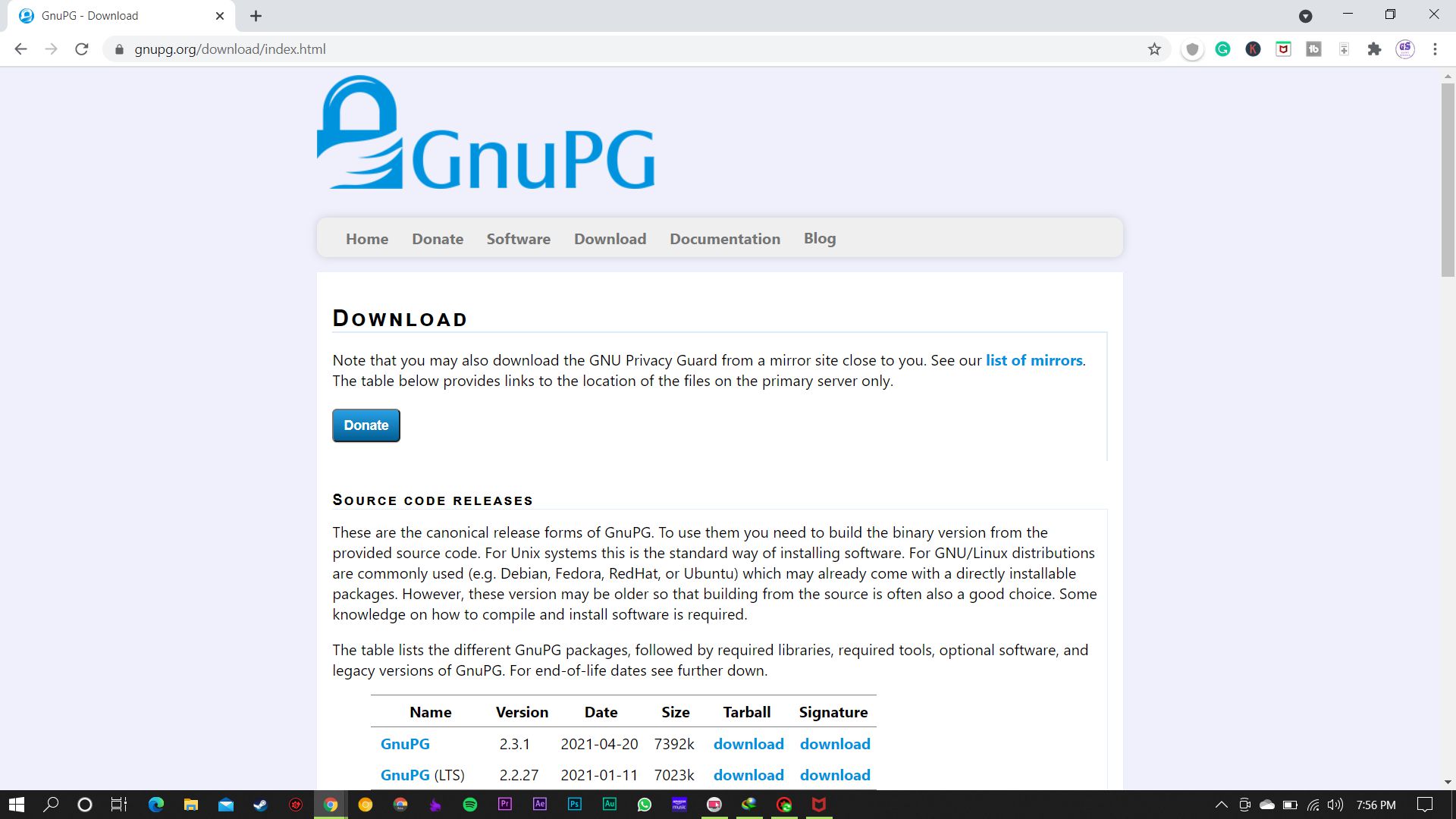
Task: Click the 2021-04-20 date cell
Action: pos(599,744)
